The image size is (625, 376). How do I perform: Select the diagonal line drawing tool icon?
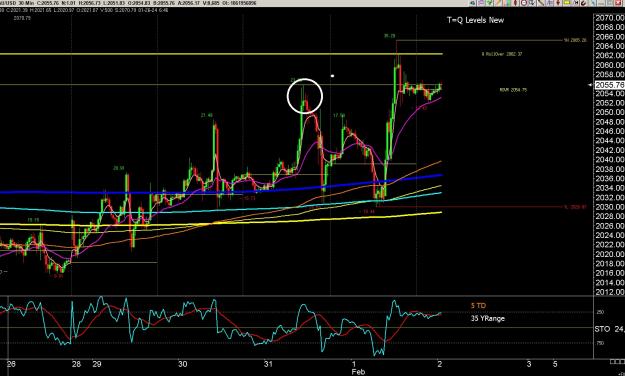[541, 2]
